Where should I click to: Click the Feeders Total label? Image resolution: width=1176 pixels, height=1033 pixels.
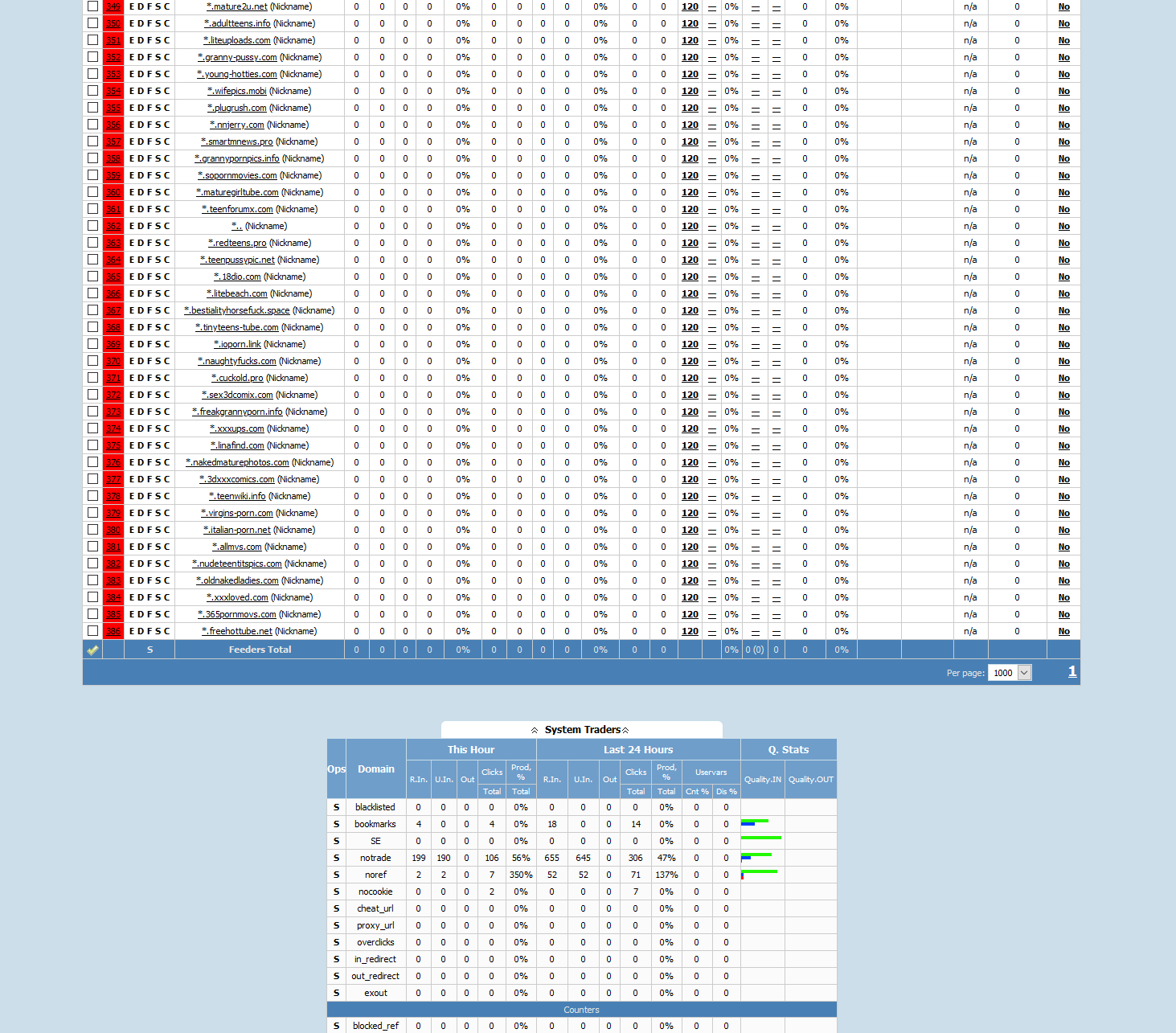[260, 650]
